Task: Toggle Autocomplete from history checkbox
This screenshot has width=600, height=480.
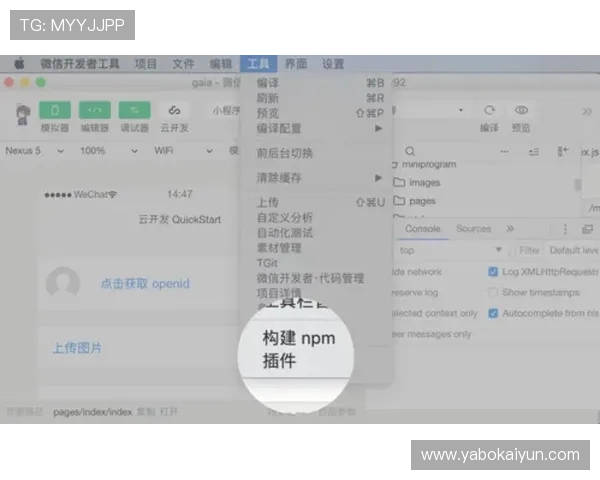Action: pyautogui.click(x=493, y=313)
